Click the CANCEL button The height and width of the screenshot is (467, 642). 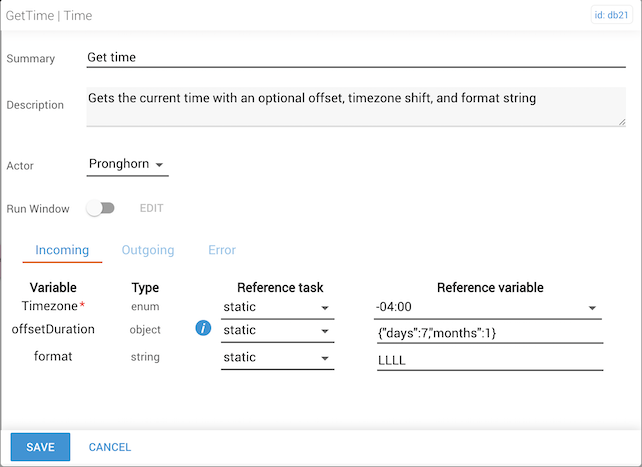click(x=110, y=447)
